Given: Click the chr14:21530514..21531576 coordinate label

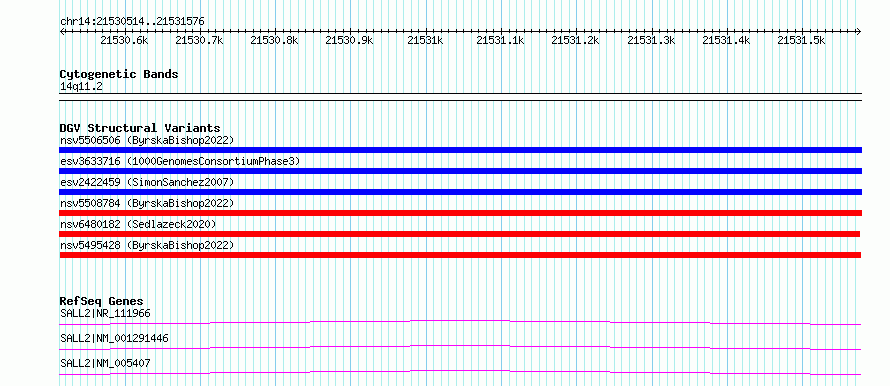Looking at the screenshot, I should tap(132, 22).
